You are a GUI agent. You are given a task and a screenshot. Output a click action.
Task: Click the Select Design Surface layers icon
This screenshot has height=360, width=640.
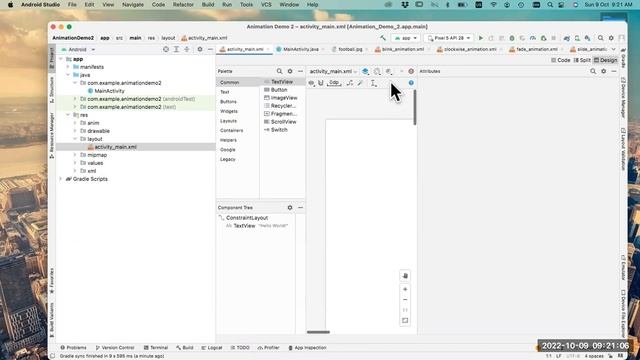[365, 71]
